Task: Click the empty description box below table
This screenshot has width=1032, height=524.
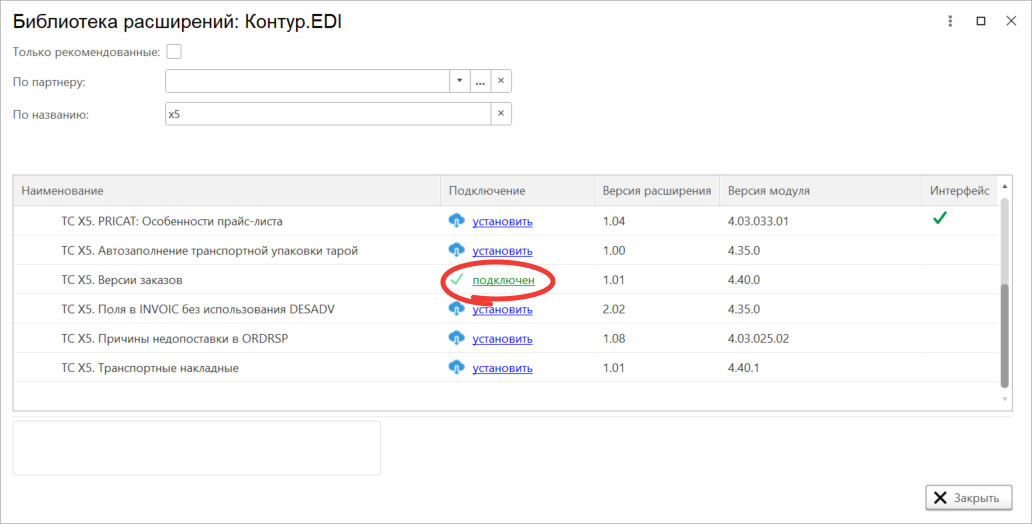Action: click(197, 448)
